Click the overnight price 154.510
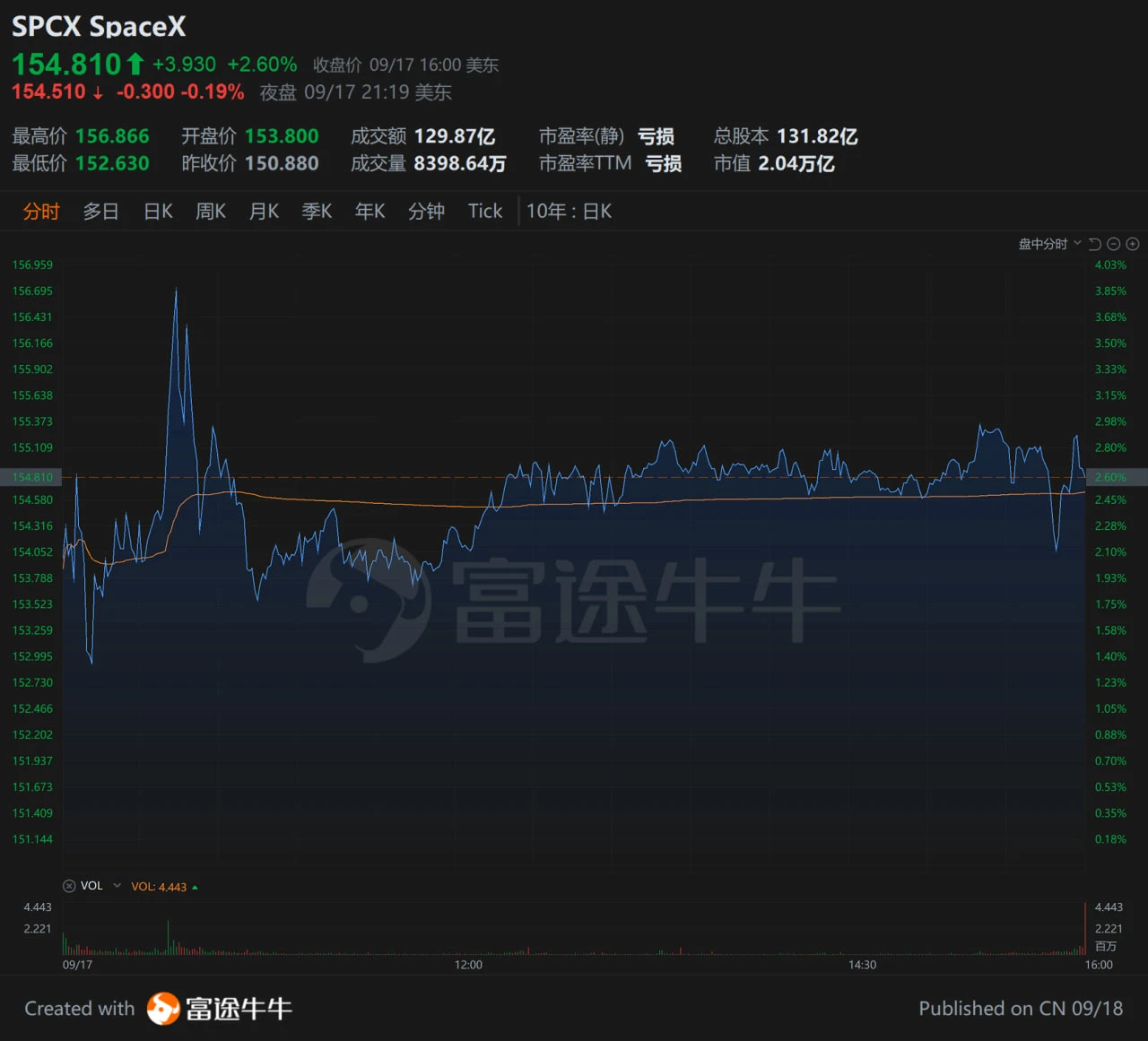The width and height of the screenshot is (1148, 1041). [48, 92]
